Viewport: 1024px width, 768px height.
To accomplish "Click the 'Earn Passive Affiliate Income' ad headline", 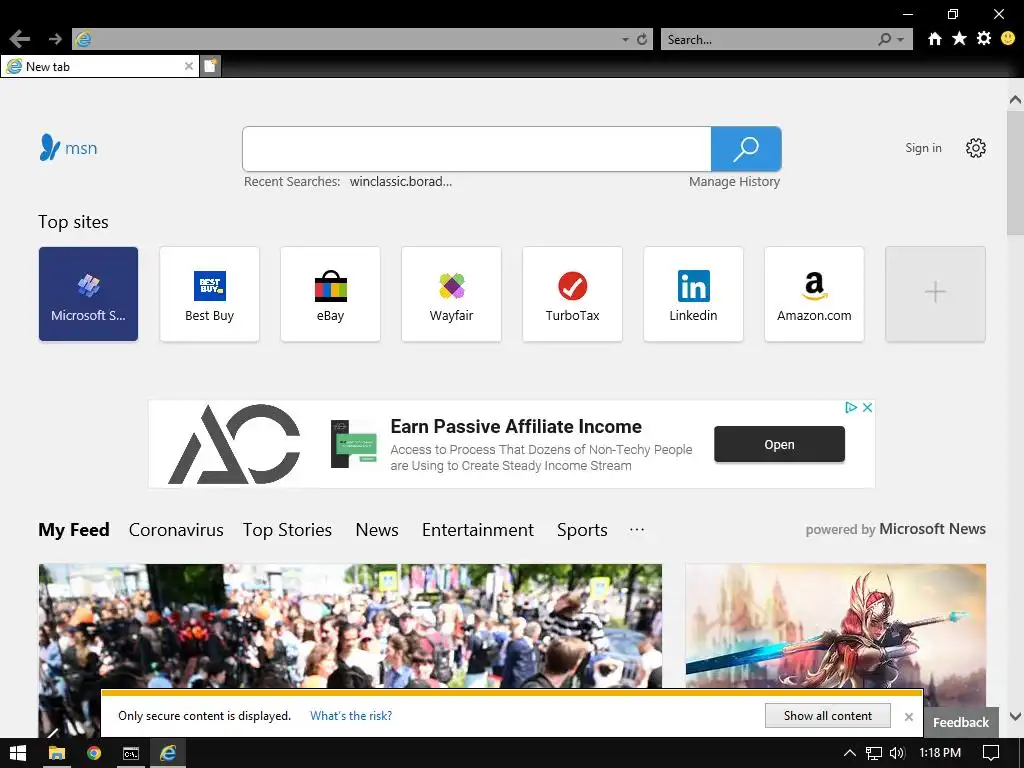I will tap(516, 426).
